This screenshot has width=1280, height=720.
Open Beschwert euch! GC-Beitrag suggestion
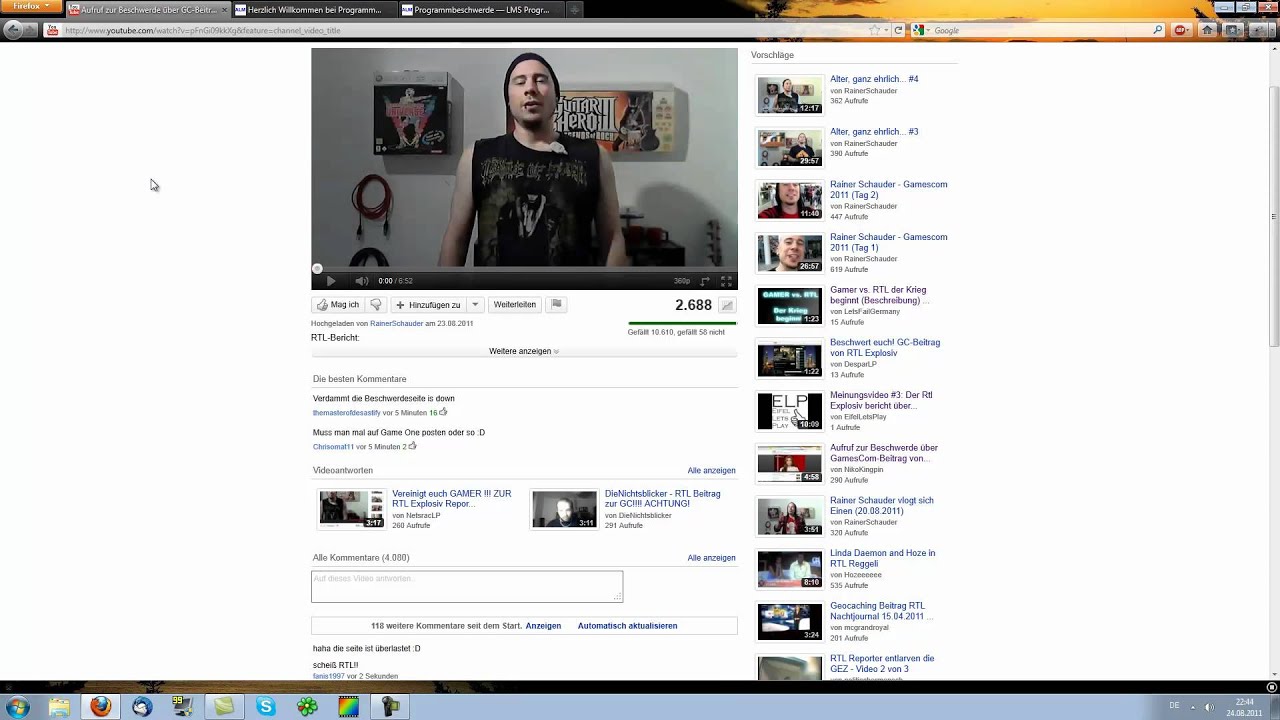click(885, 348)
